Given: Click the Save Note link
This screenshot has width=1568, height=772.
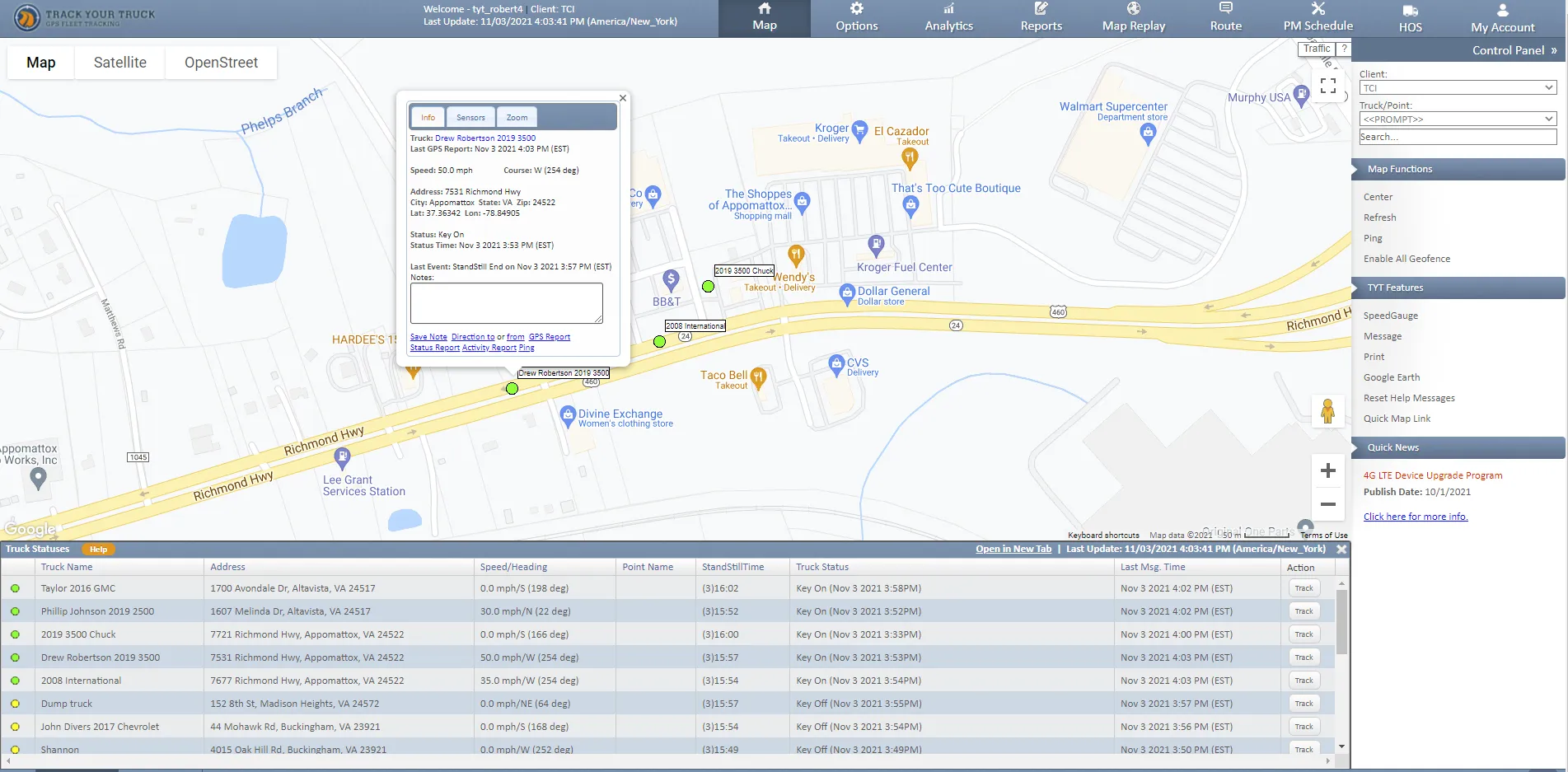Looking at the screenshot, I should pos(428,336).
